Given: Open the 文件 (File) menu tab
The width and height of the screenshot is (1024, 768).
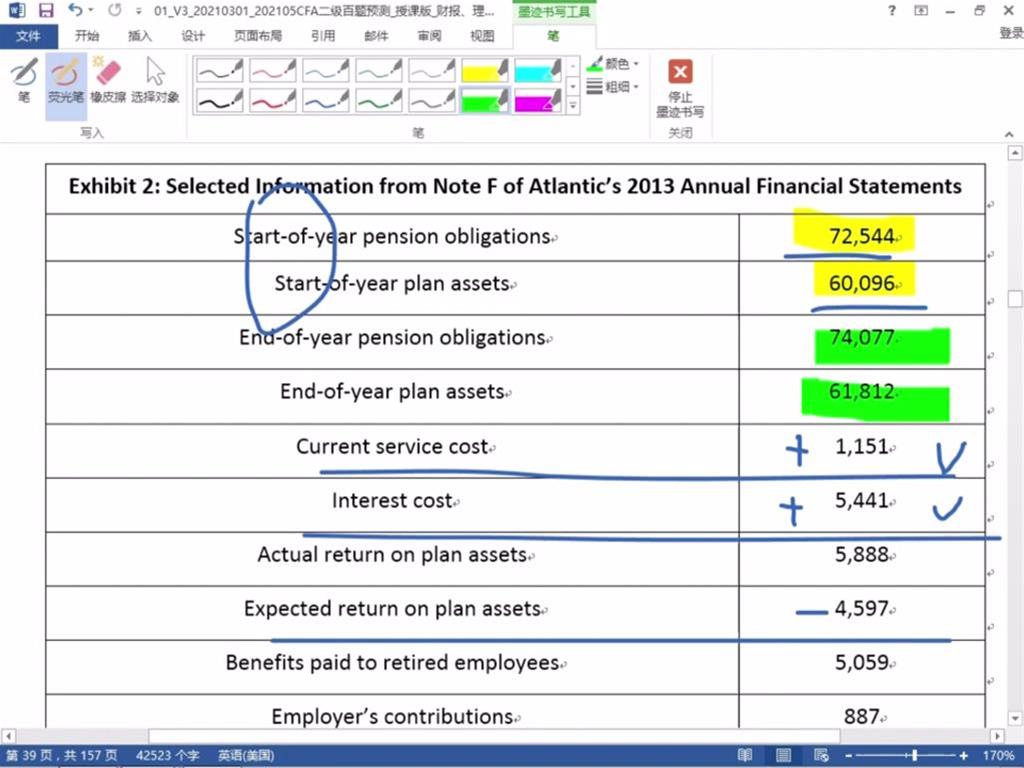Looking at the screenshot, I should point(29,36).
